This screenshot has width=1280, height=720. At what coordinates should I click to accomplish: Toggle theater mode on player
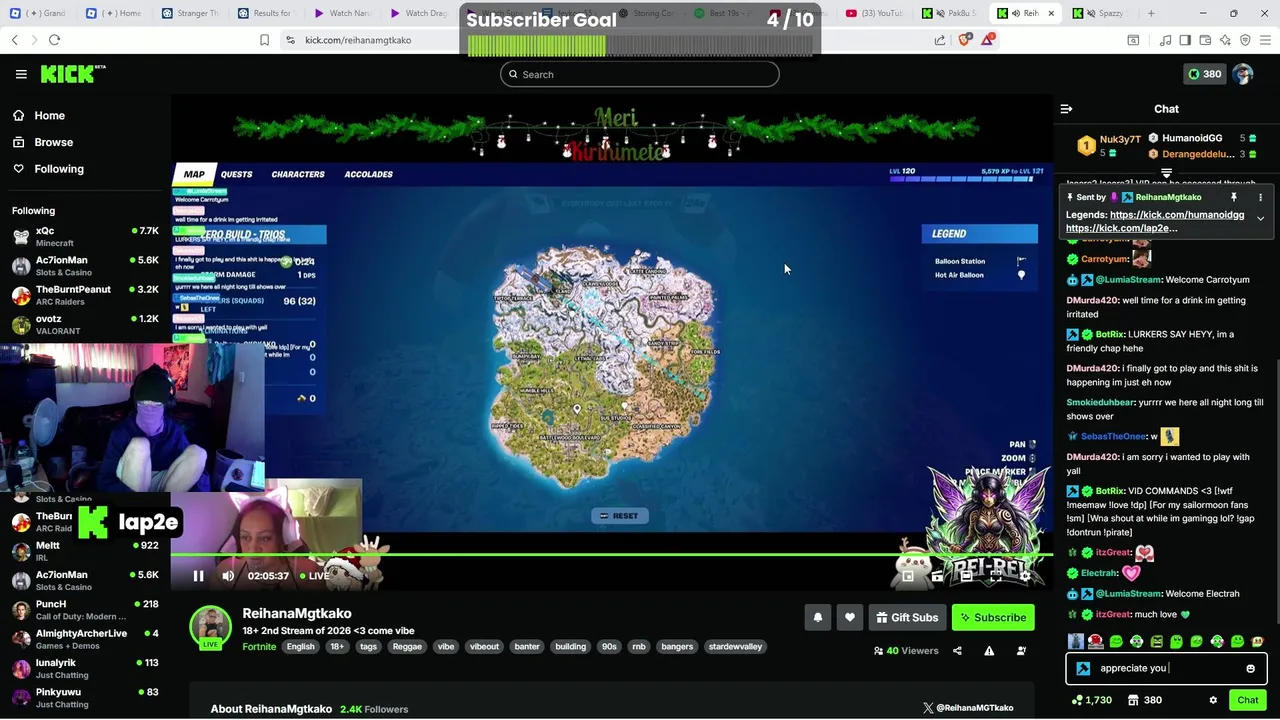(966, 576)
